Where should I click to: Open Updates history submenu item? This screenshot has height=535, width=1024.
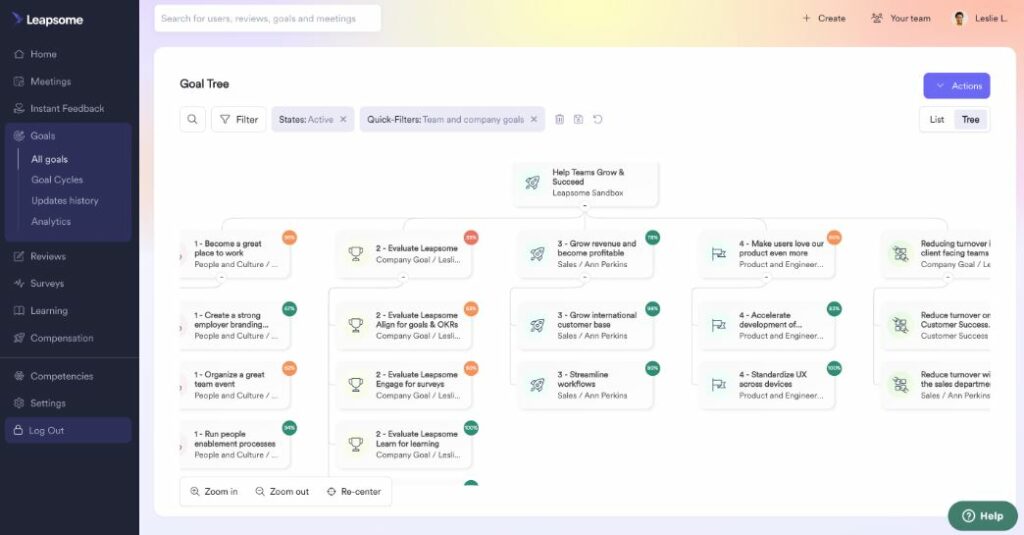pyautogui.click(x=65, y=201)
